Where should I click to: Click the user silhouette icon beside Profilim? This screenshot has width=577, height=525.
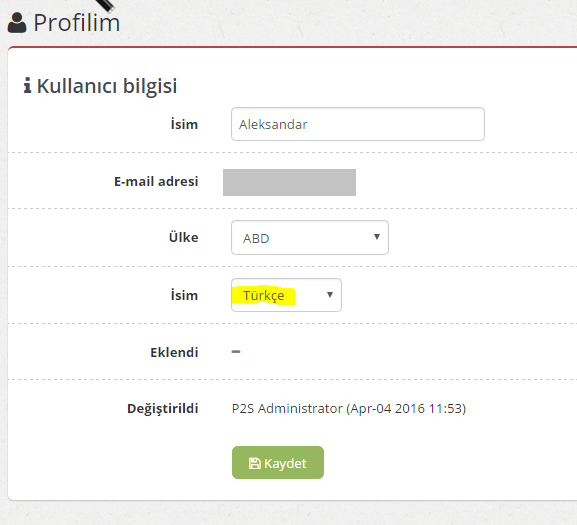pos(17,23)
